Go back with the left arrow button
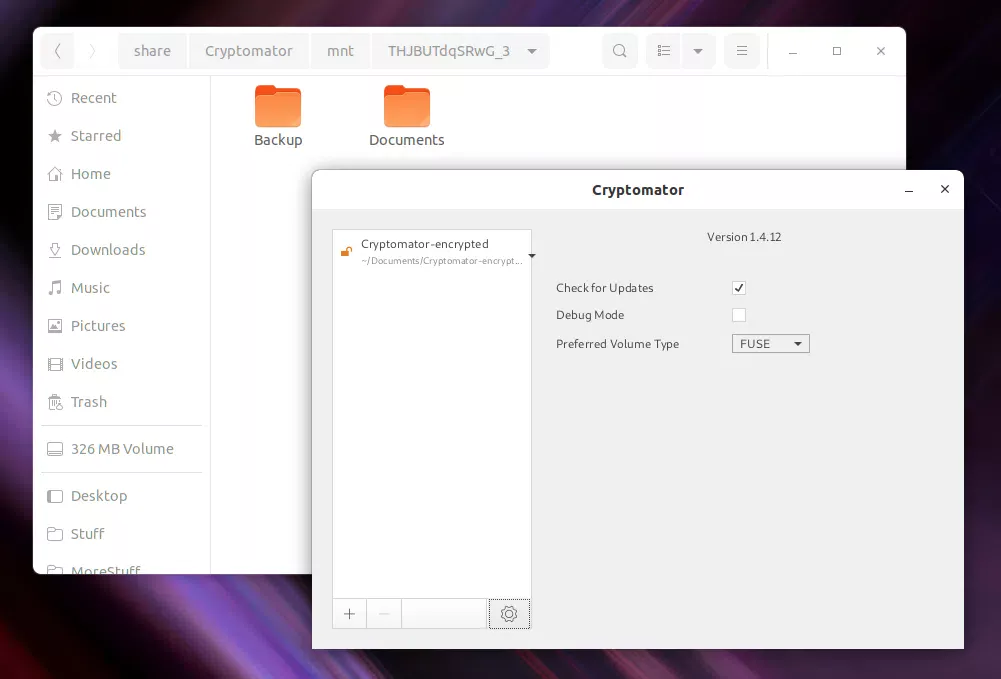The width and height of the screenshot is (1001, 679). (58, 51)
